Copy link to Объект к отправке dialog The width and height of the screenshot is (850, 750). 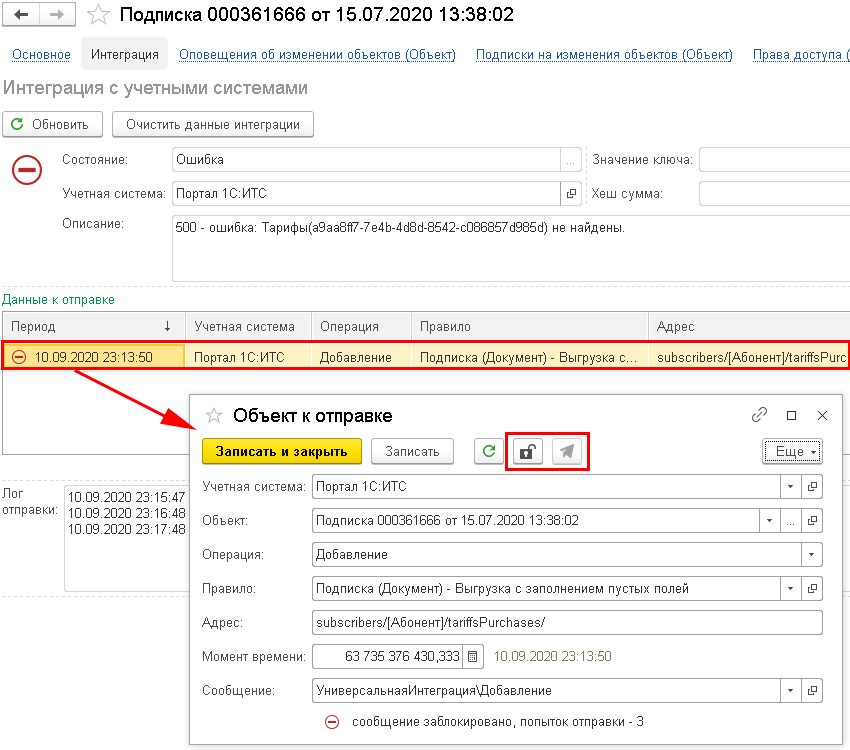759,415
